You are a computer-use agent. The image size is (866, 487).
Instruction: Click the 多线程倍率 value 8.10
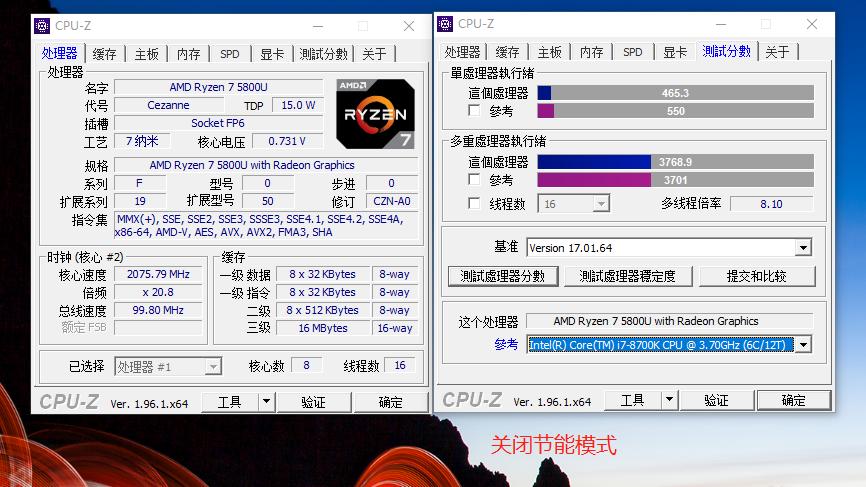tap(771, 204)
